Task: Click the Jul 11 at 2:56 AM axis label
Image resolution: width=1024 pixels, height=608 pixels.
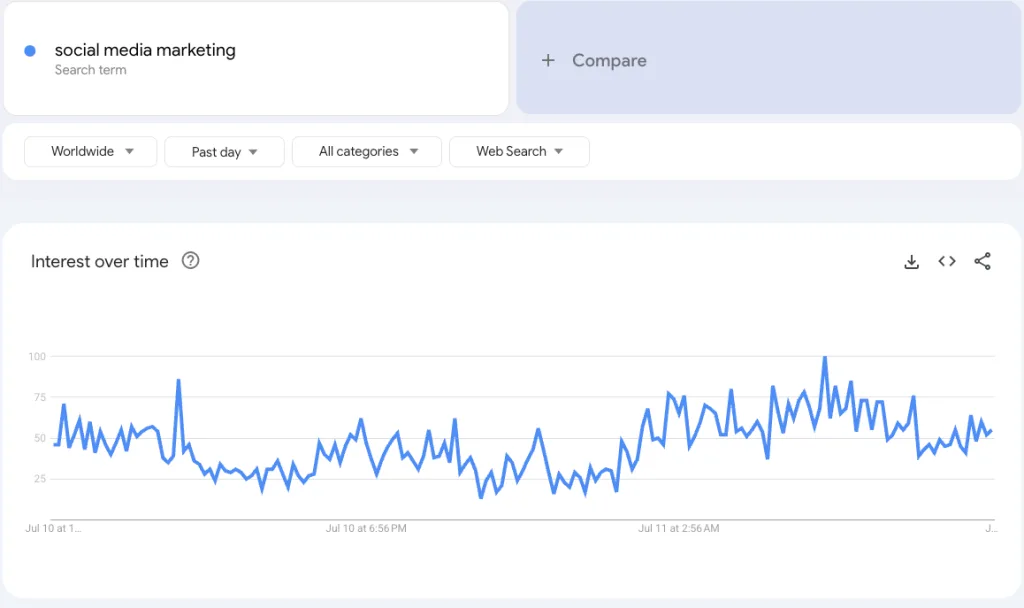Action: [678, 528]
